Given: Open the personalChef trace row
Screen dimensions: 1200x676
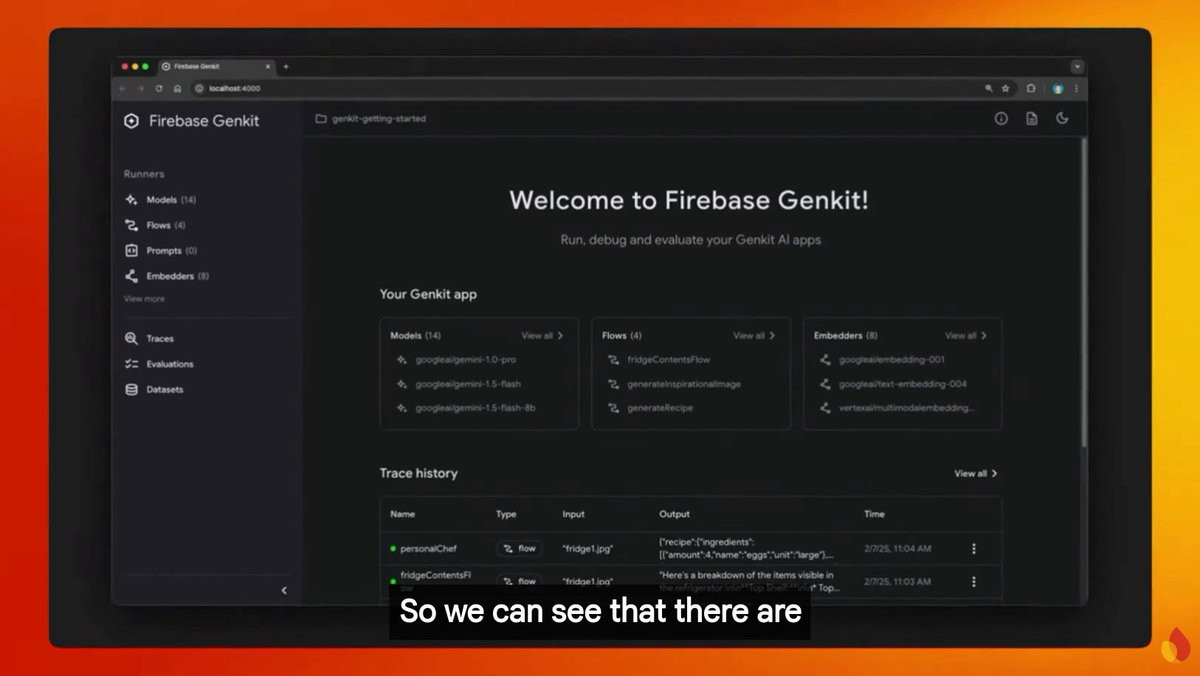Looking at the screenshot, I should [690, 549].
